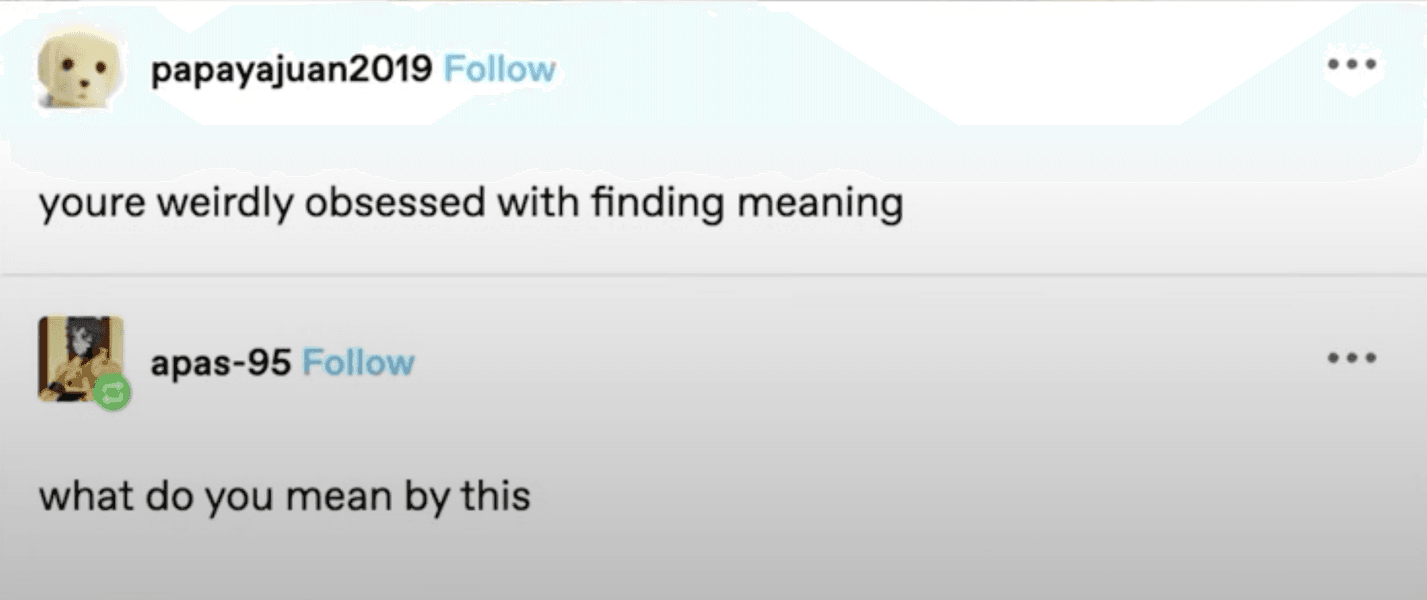Click the green reblog badge icon
This screenshot has width=1427, height=600.
[113, 391]
